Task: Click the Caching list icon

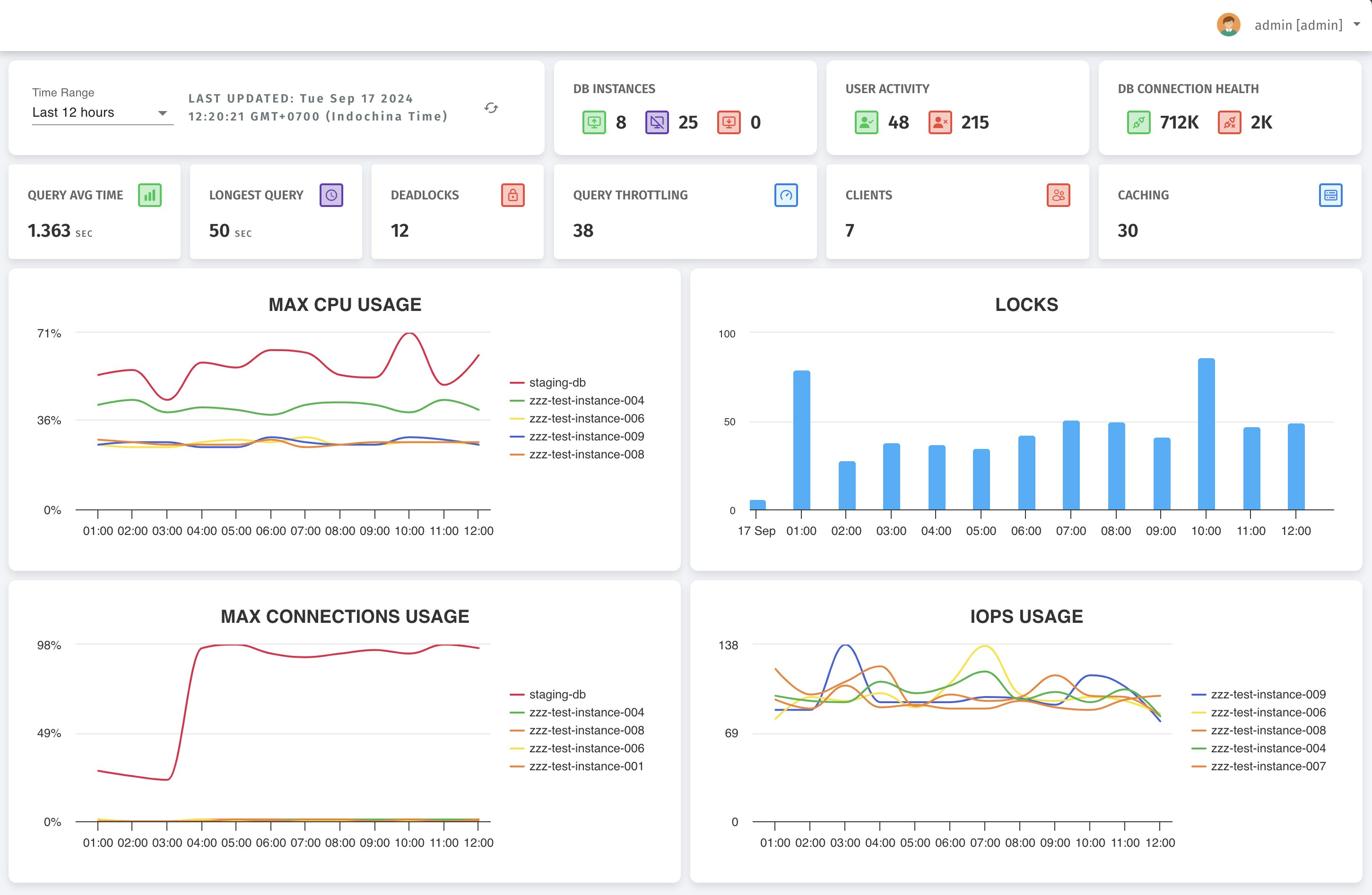Action: [1330, 195]
